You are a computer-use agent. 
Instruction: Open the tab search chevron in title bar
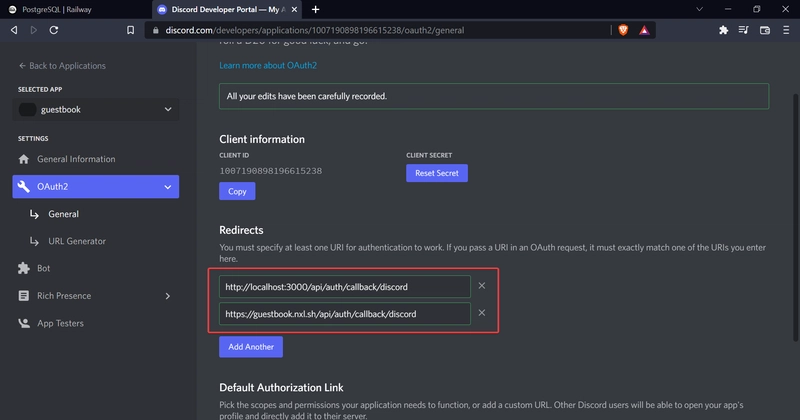pyautogui.click(x=699, y=9)
